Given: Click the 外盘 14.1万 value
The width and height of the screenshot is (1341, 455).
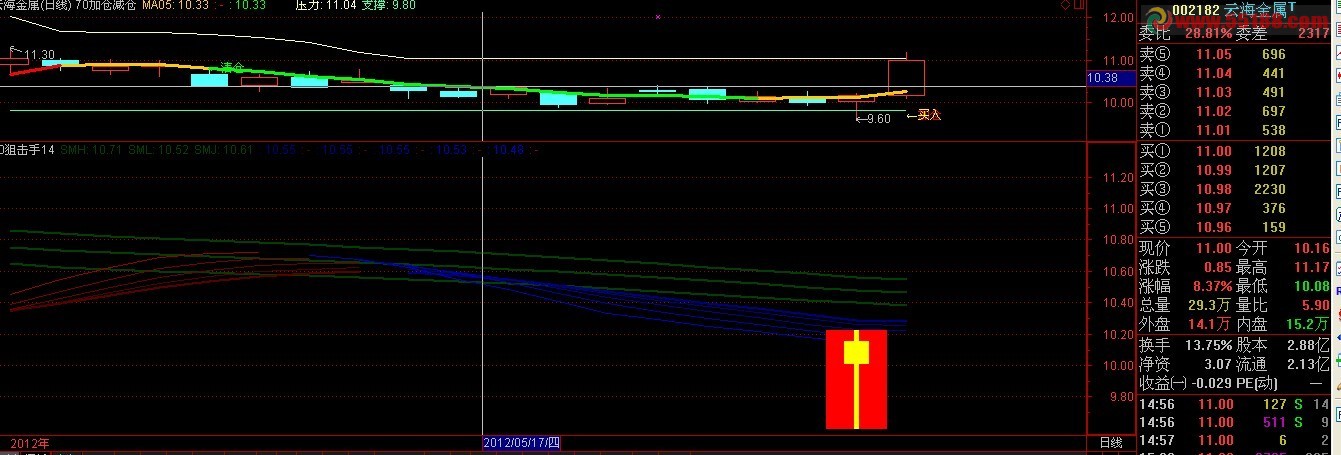Looking at the screenshot, I should [1210, 325].
